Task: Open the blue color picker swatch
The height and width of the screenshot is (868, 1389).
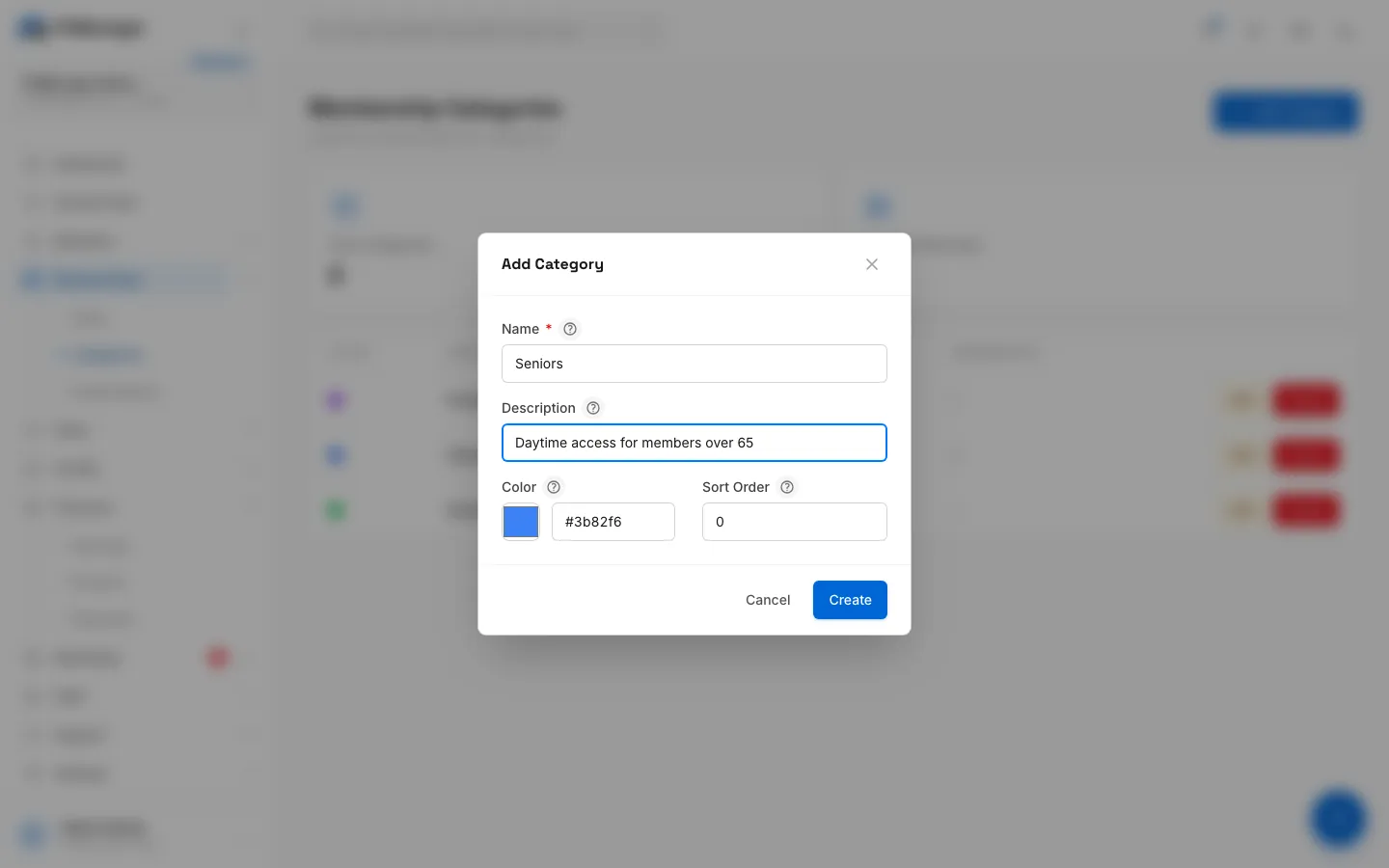Action: click(x=521, y=522)
